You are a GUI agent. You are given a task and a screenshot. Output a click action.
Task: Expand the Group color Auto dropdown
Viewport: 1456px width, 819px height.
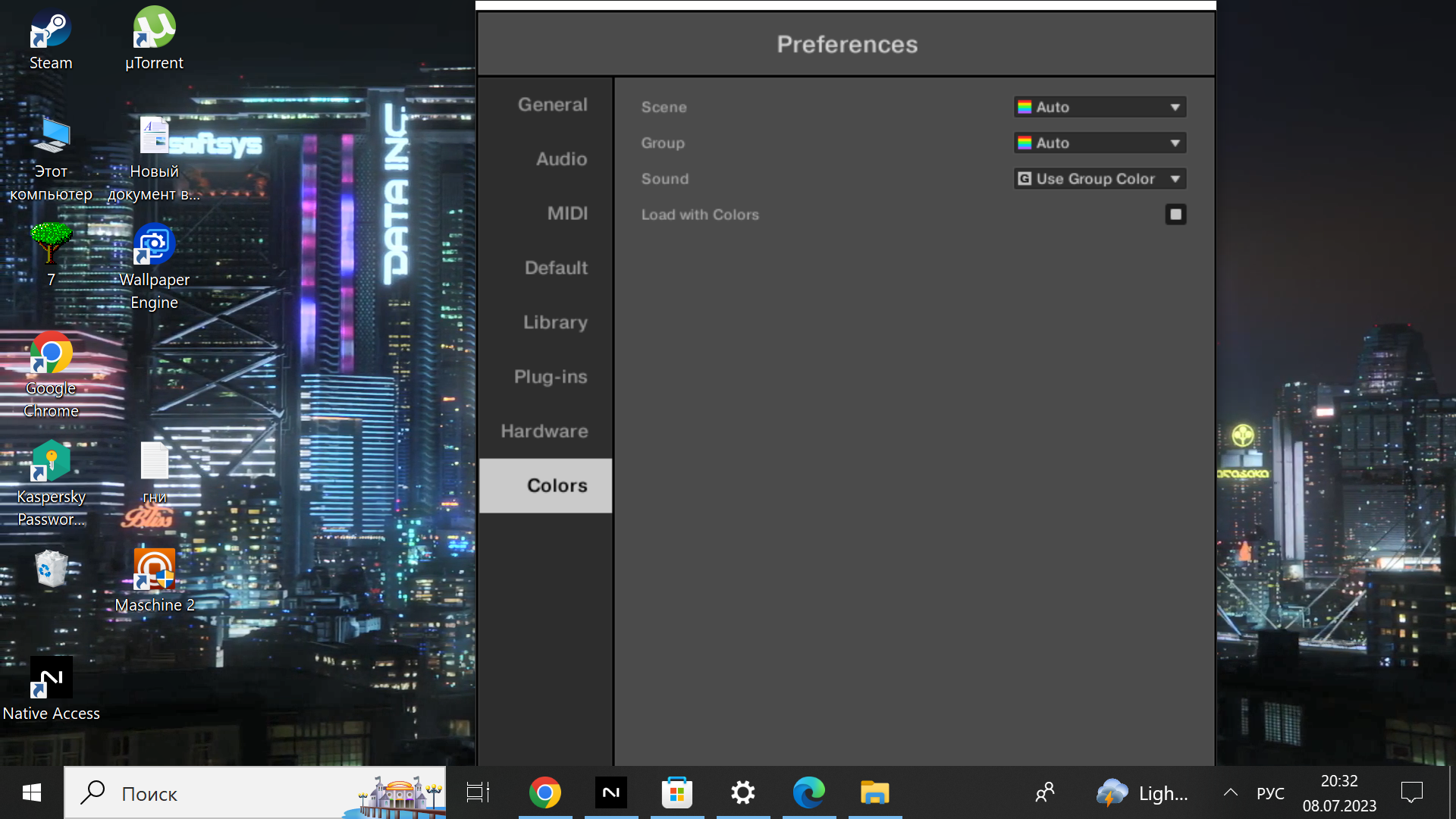tap(1100, 143)
